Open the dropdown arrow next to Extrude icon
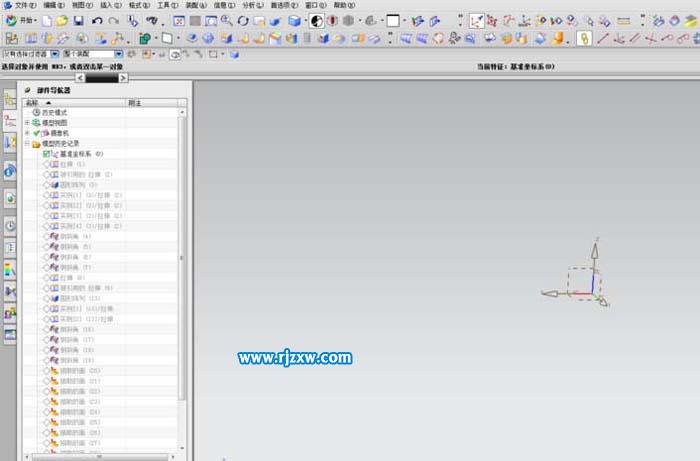Image resolution: width=700 pixels, height=461 pixels. click(155, 39)
